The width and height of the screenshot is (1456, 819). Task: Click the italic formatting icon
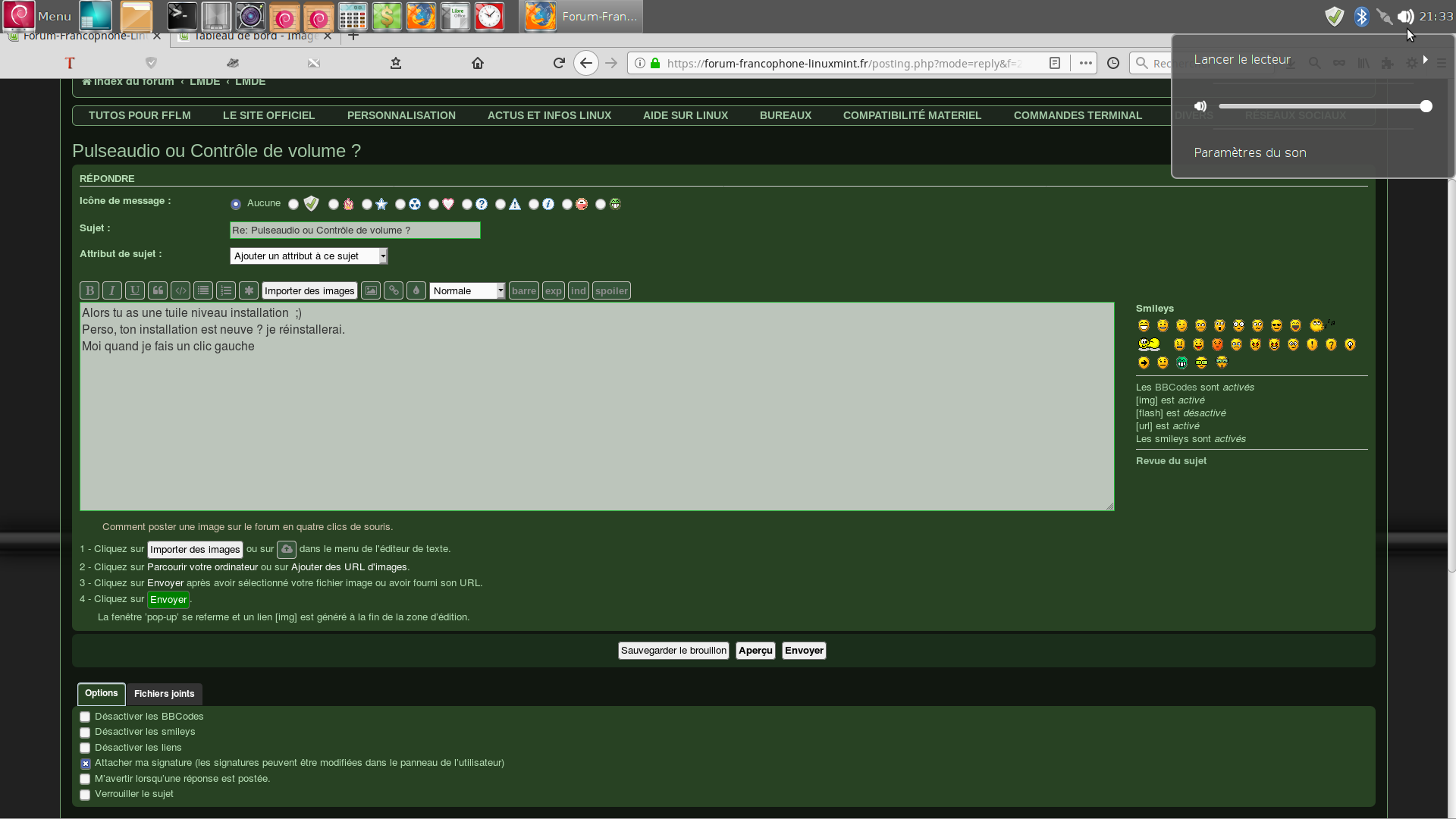(112, 290)
